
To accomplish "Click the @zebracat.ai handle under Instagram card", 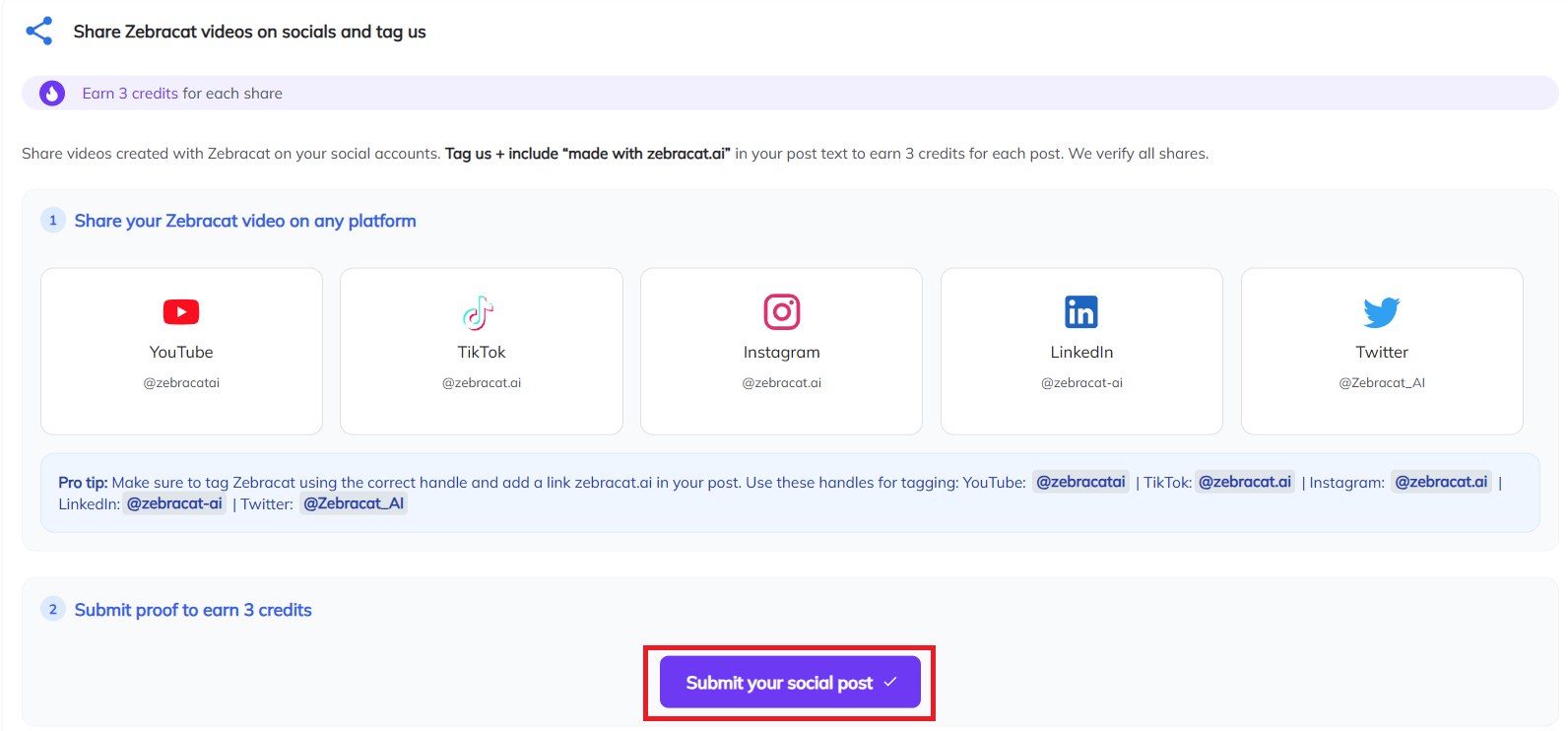I will click(x=782, y=383).
